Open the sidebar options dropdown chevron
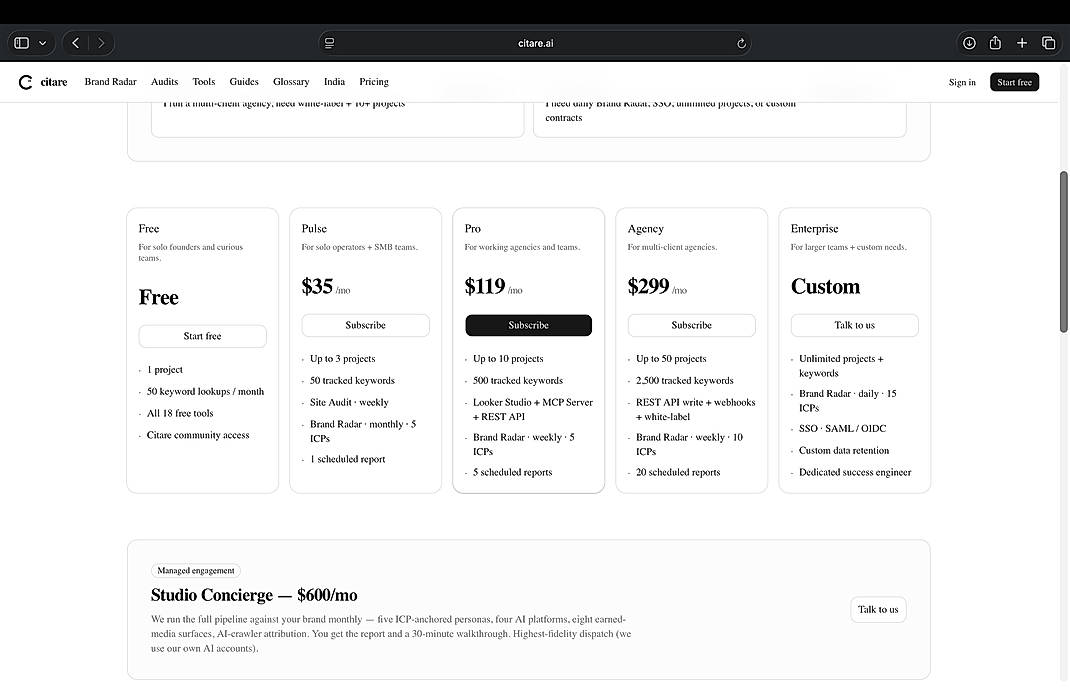The width and height of the screenshot is (1070, 696). point(42,43)
